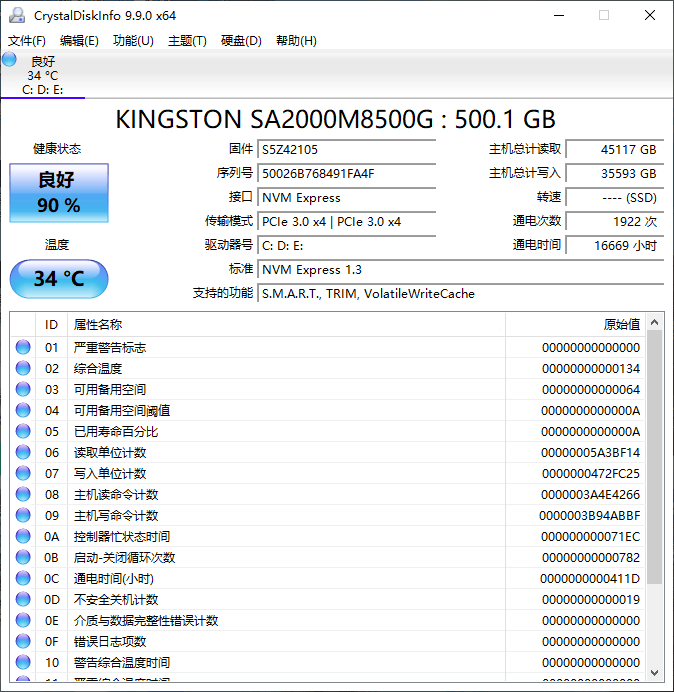Image resolution: width=674 pixels, height=692 pixels.
Task: Click status icon for 介质与数据完整性错误计数 row
Action: point(23,621)
